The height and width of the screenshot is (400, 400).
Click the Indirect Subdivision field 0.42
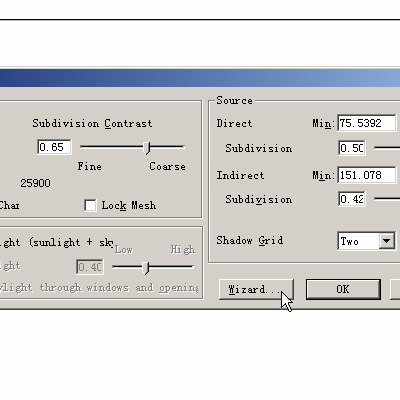[352, 199]
